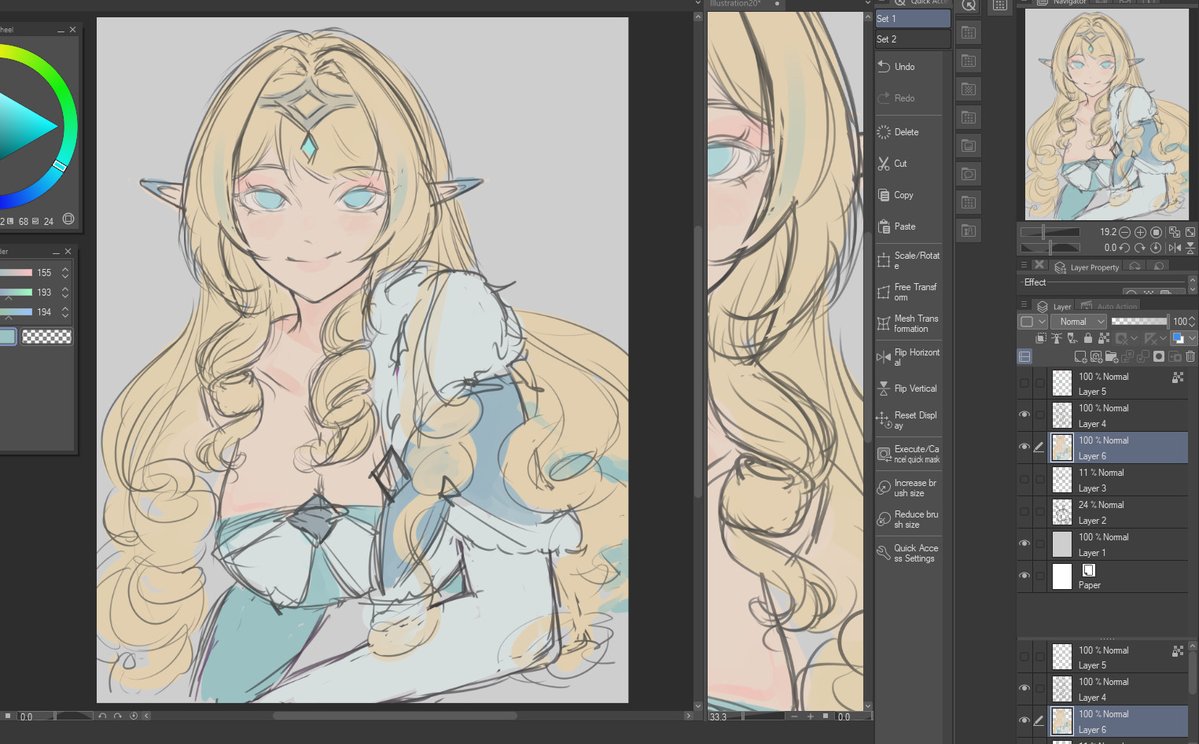Viewport: 1199px width, 744px height.
Task: Create a new layer folder
Action: click(1112, 356)
